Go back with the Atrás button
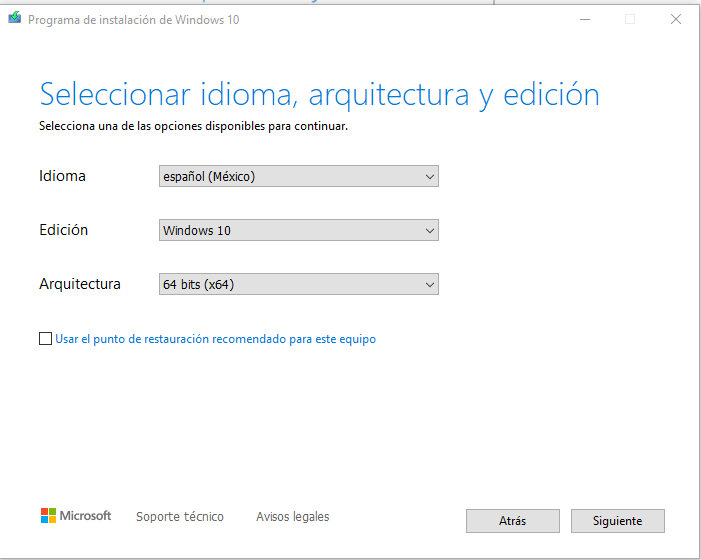701x560 pixels. tap(513, 521)
